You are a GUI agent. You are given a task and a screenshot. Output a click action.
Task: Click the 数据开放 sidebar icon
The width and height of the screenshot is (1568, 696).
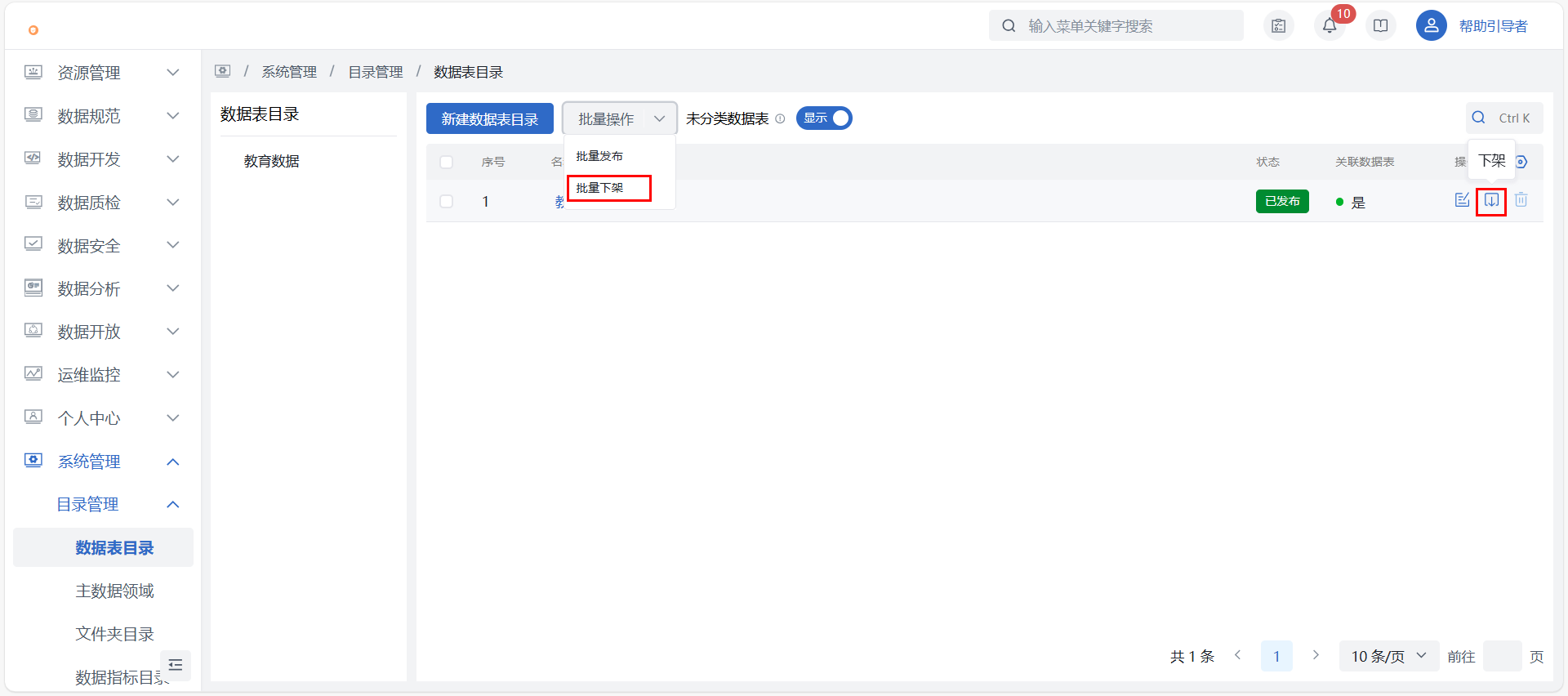click(33, 331)
